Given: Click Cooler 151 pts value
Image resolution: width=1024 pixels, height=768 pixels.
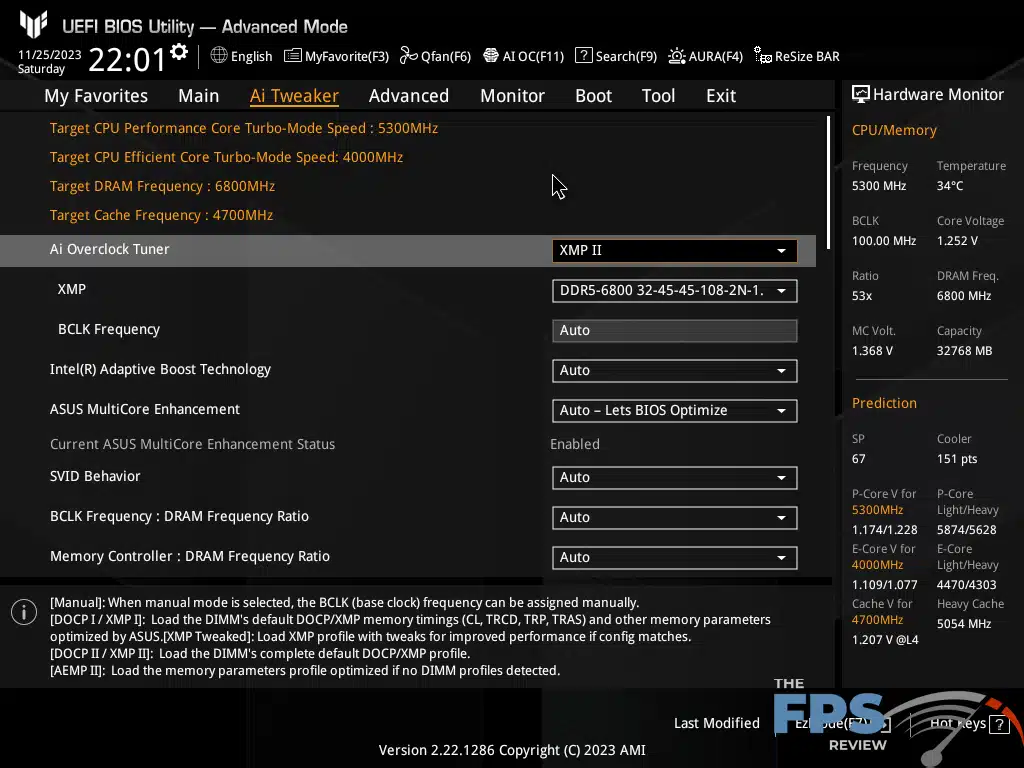Looking at the screenshot, I should 957,458.
